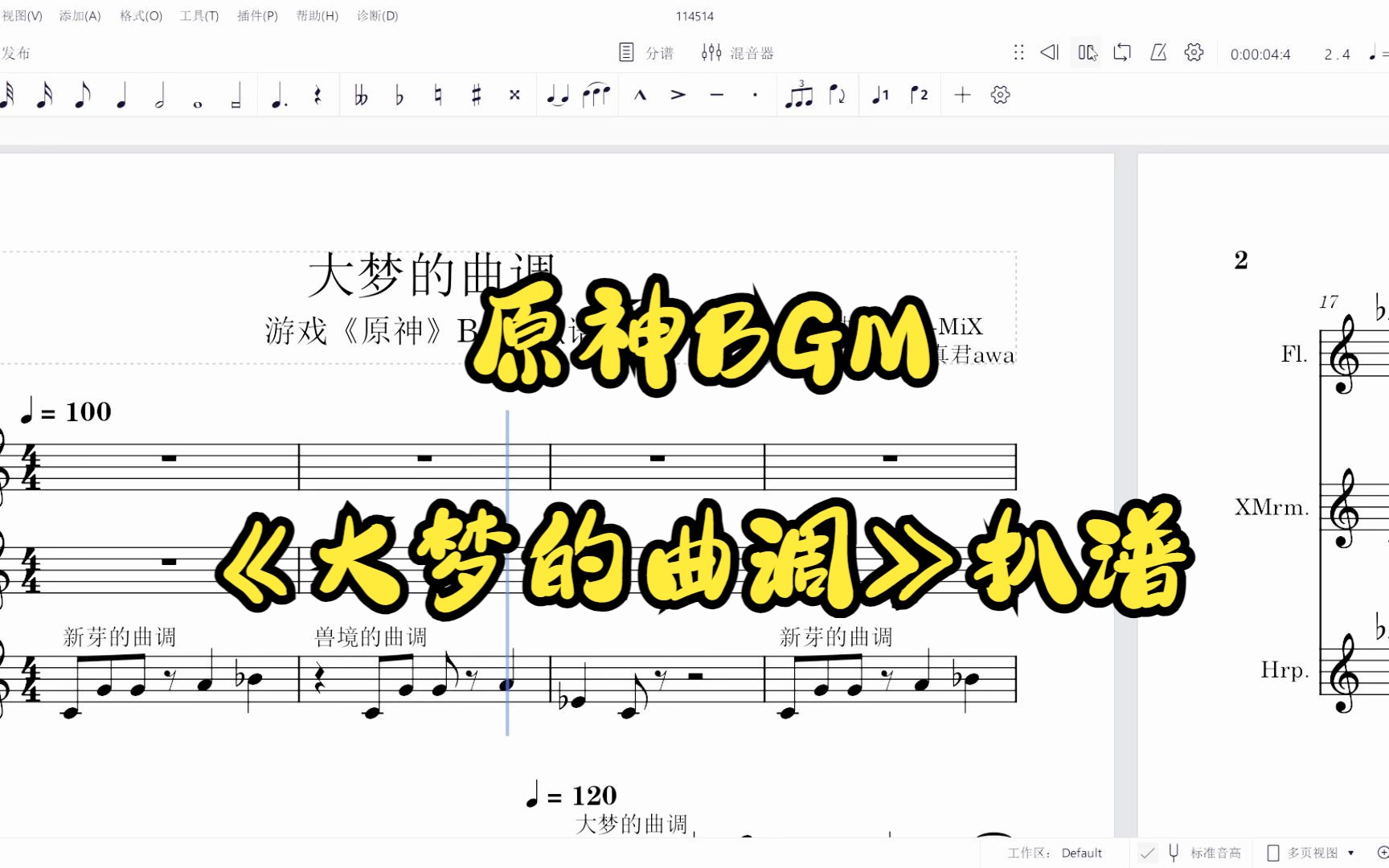
Task: Apply a double flat accidental
Action: click(361, 95)
